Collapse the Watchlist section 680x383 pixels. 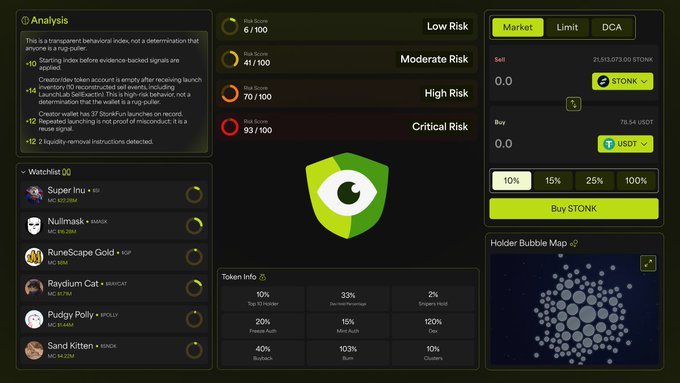click(x=23, y=172)
